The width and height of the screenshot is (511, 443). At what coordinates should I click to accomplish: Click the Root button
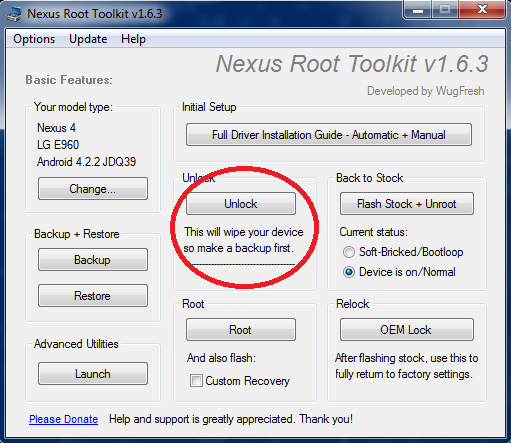[241, 330]
